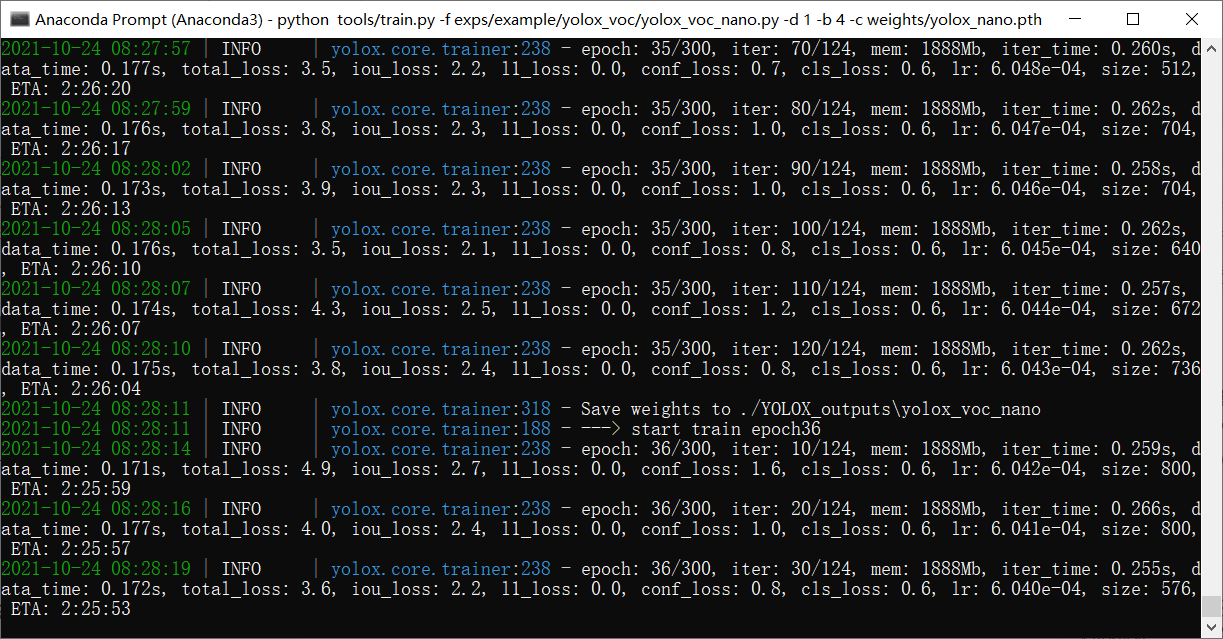
Task: Click 'Save weights to ./YOLOX_outputs\yolox_voc_nano' message
Action: 811,409
